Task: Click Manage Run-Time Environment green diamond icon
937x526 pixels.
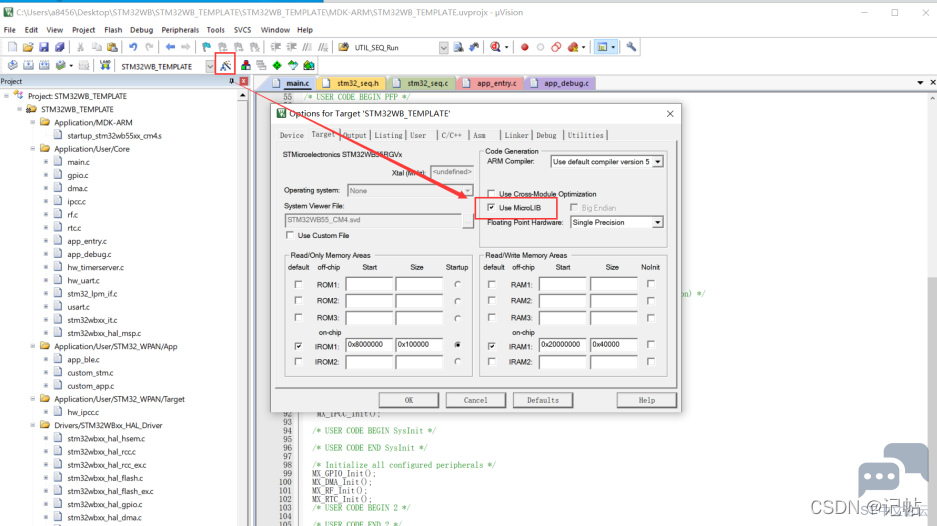Action: coord(277,66)
